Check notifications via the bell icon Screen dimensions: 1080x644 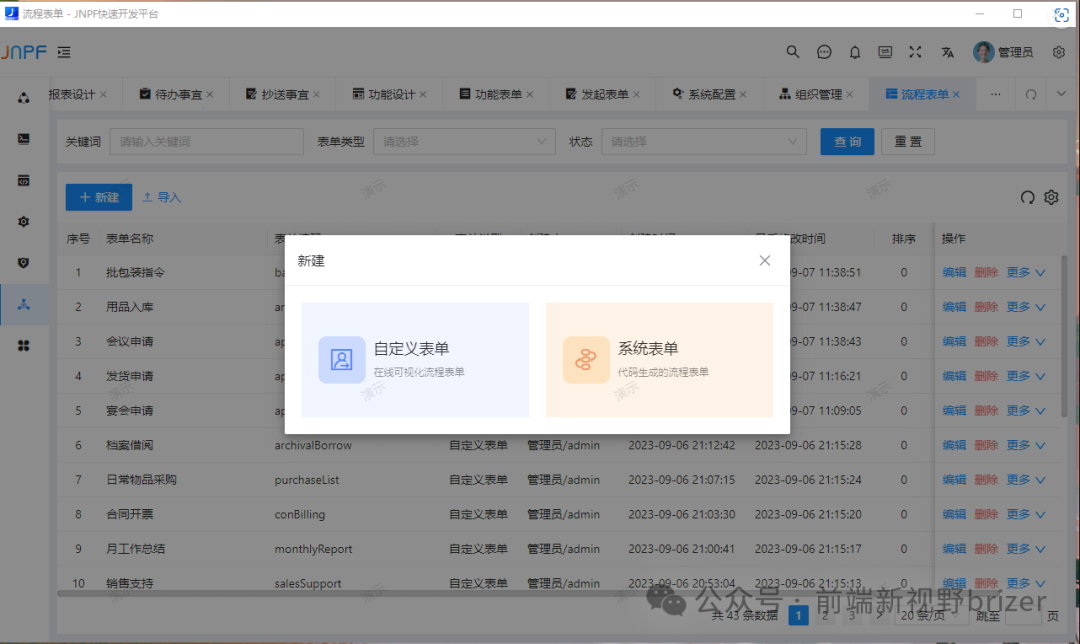click(x=856, y=51)
